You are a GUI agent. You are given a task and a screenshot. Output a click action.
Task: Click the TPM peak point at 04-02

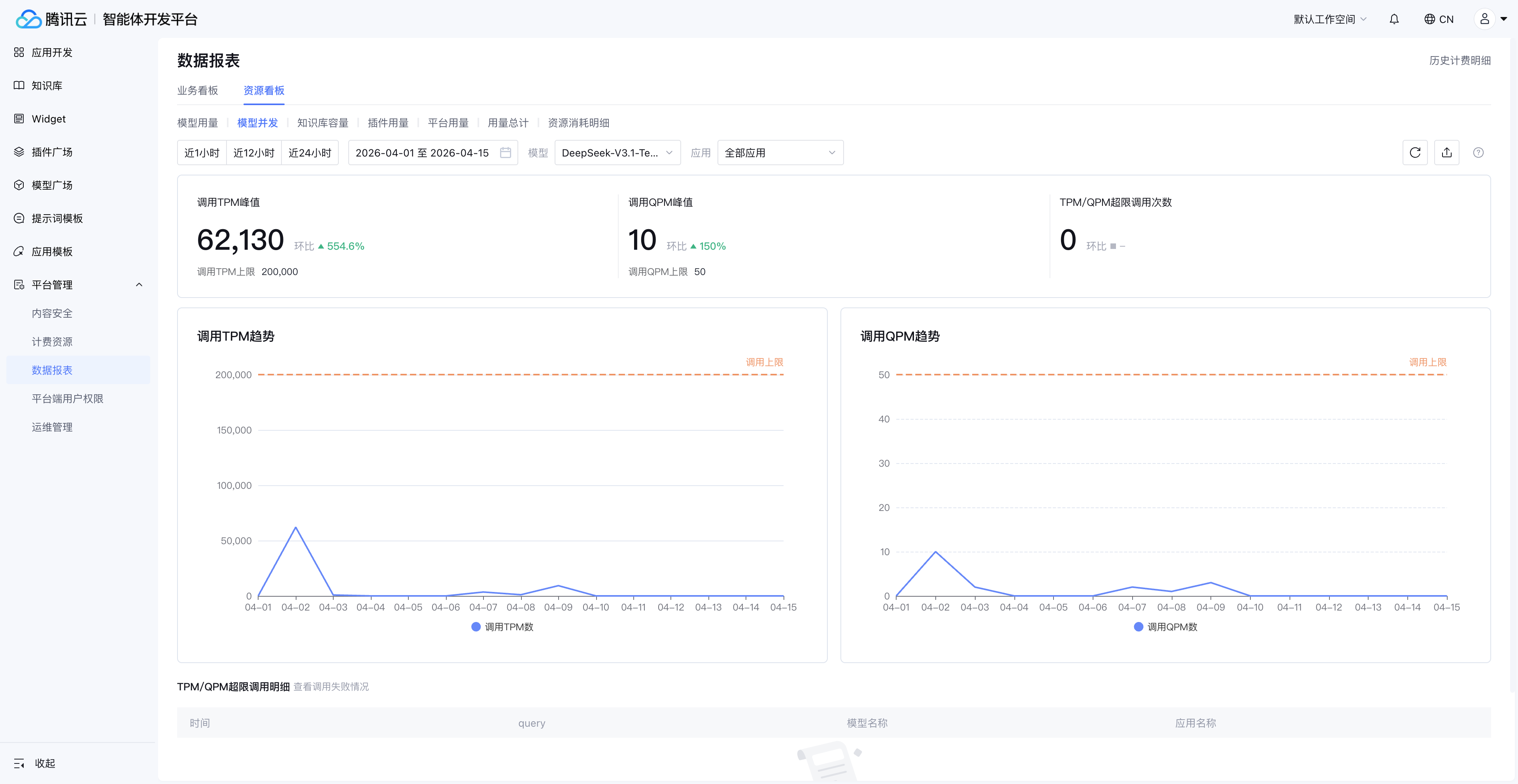[296, 527]
